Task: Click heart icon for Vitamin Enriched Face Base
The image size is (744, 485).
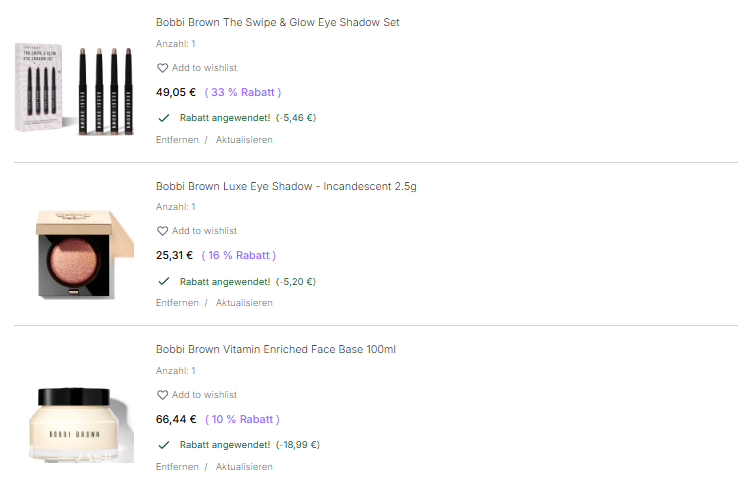Action: click(163, 395)
